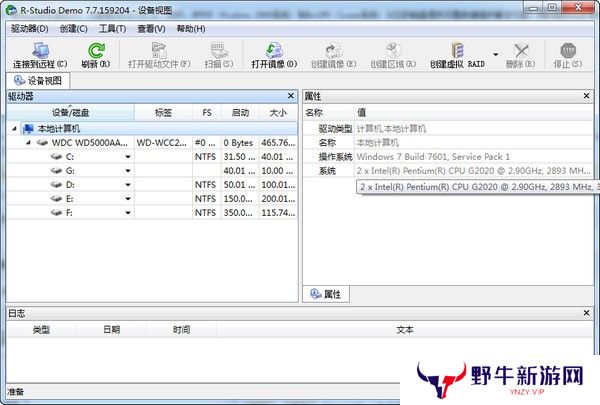Click the 创建区域 toolbar icon

[393, 50]
